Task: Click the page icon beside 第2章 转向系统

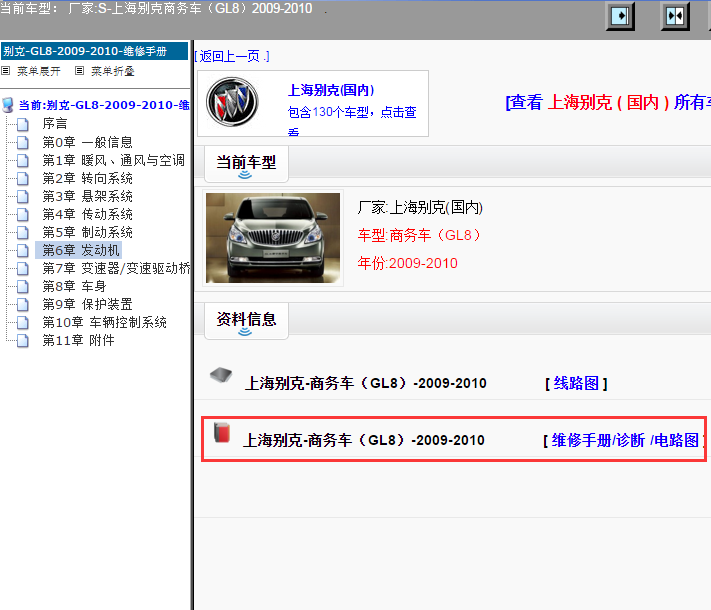Action: coord(23,178)
